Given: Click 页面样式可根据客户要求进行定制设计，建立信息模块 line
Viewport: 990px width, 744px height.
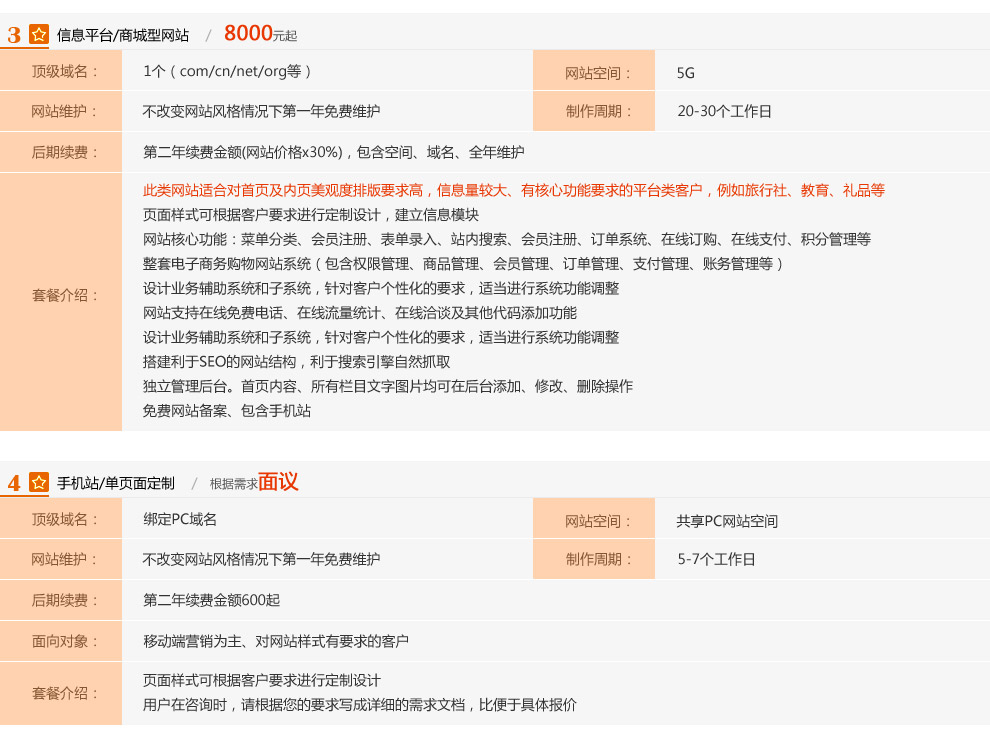Looking at the screenshot, I should pyautogui.click(x=311, y=215).
